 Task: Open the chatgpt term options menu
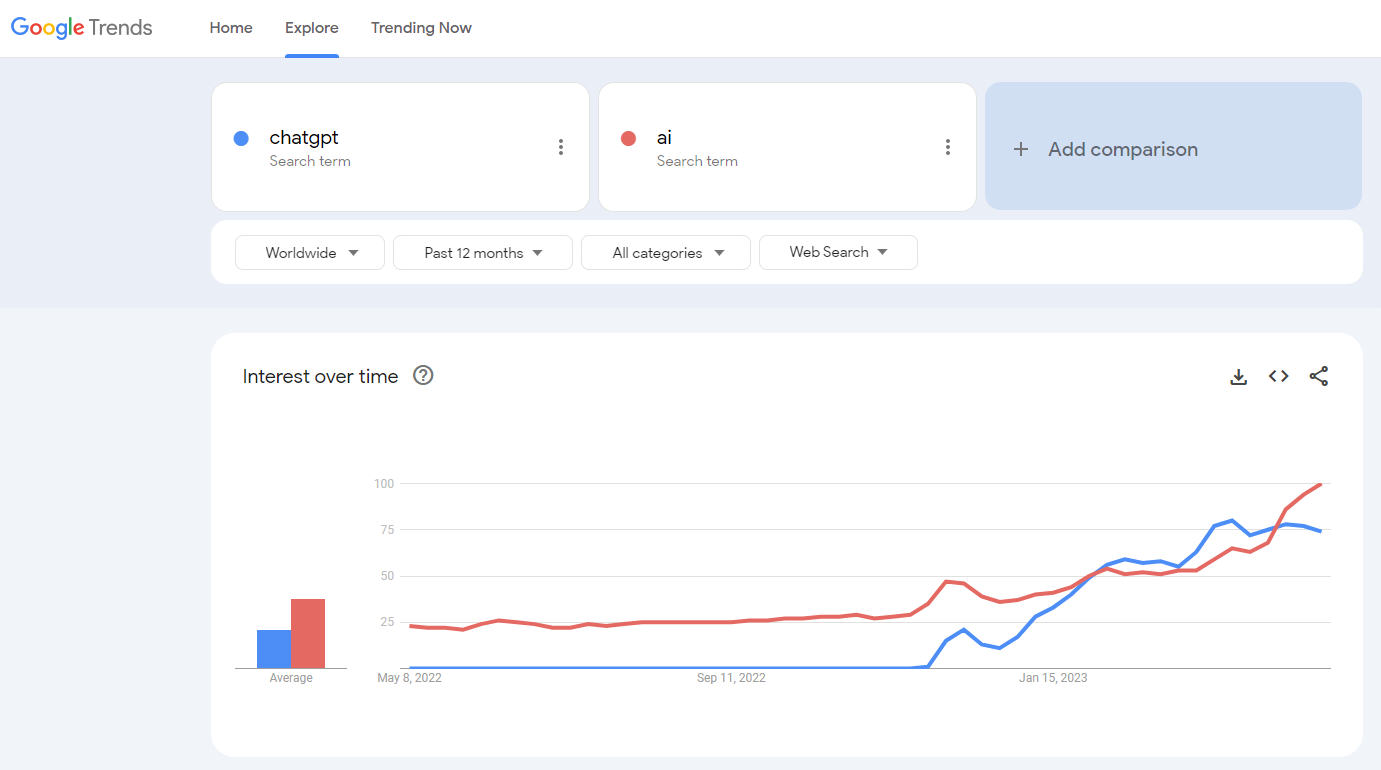coord(561,147)
